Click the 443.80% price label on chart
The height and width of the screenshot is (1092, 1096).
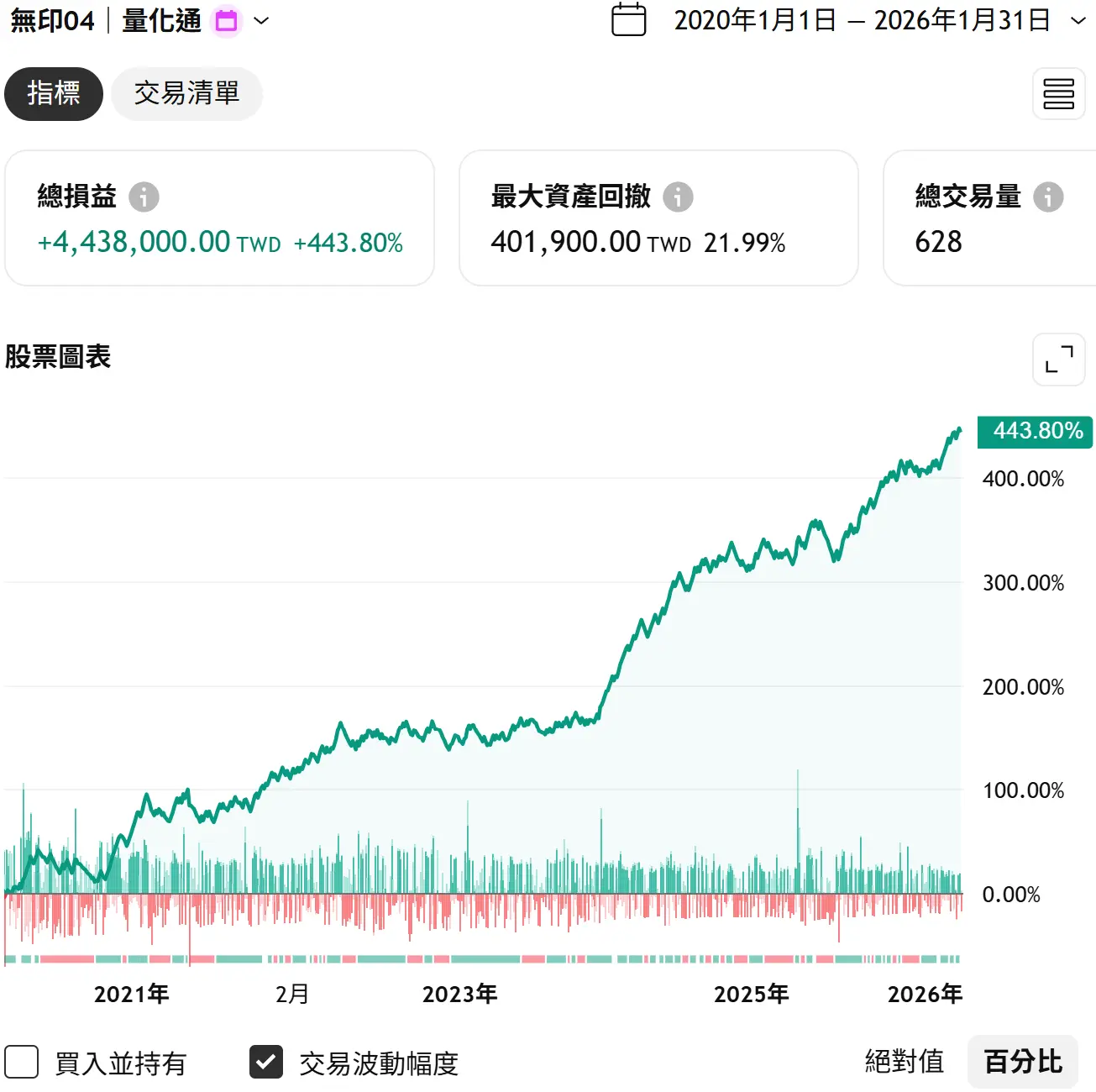pos(1035,431)
